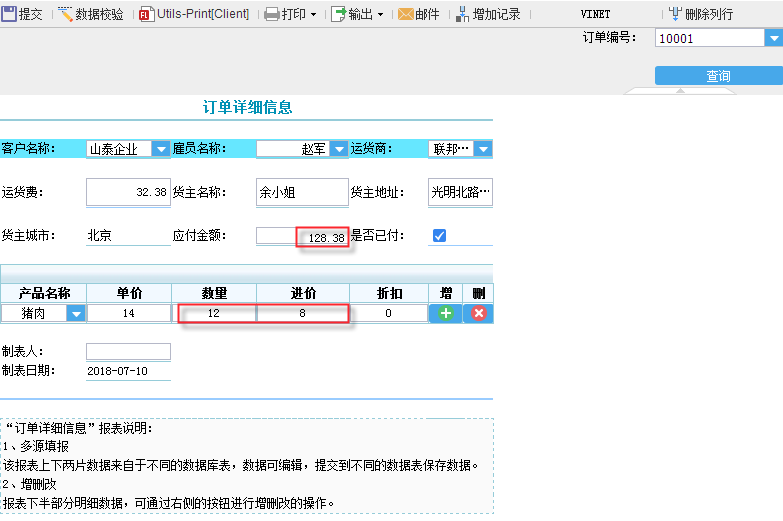Click the VINET toolbar label
The image size is (783, 521).
point(595,14)
